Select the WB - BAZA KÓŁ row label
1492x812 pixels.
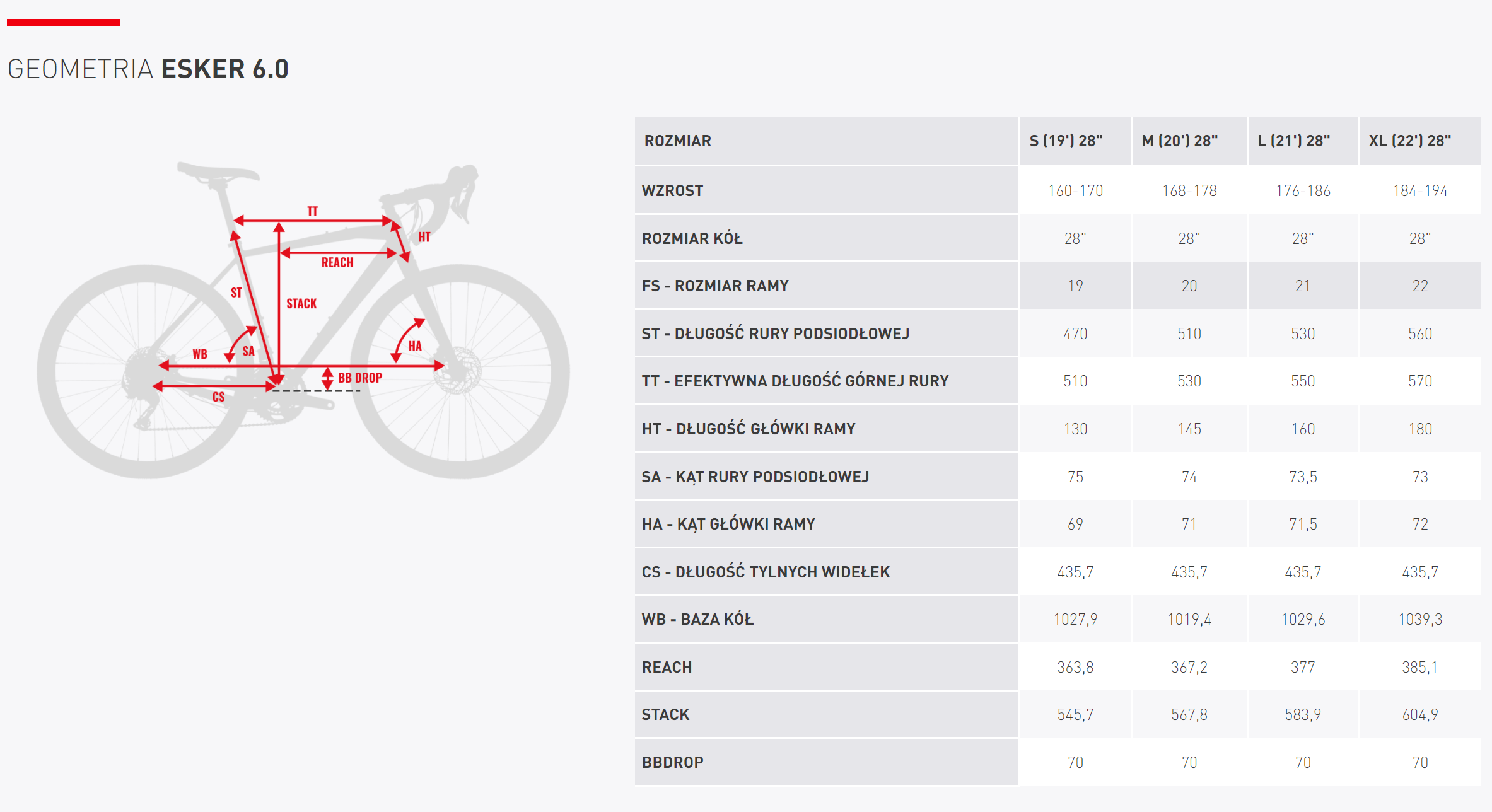697,619
